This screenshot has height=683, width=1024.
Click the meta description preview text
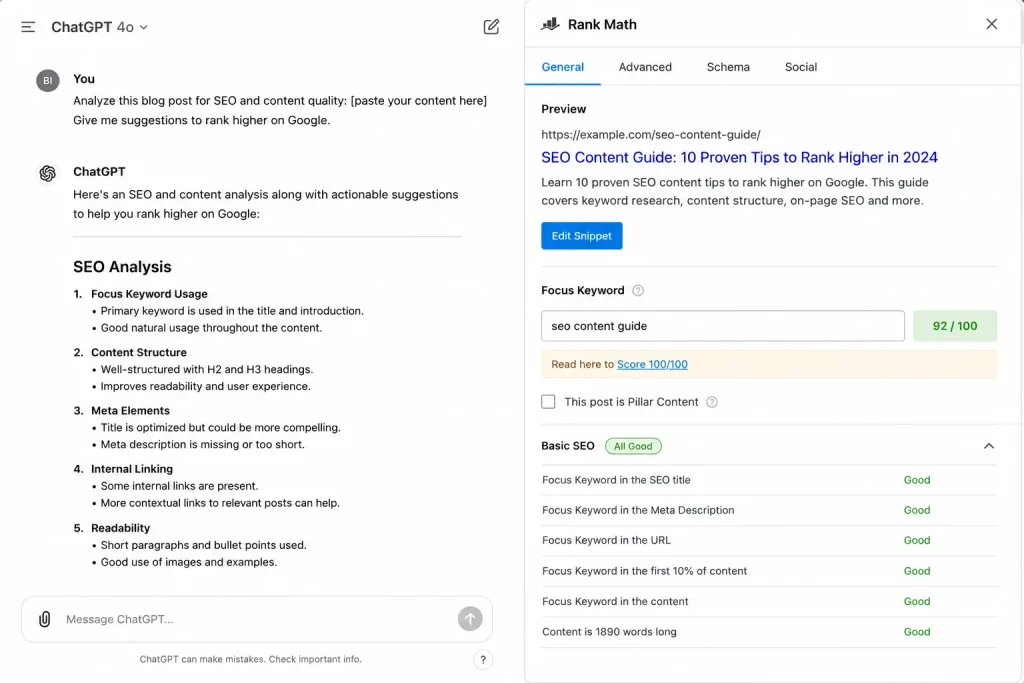click(x=735, y=191)
